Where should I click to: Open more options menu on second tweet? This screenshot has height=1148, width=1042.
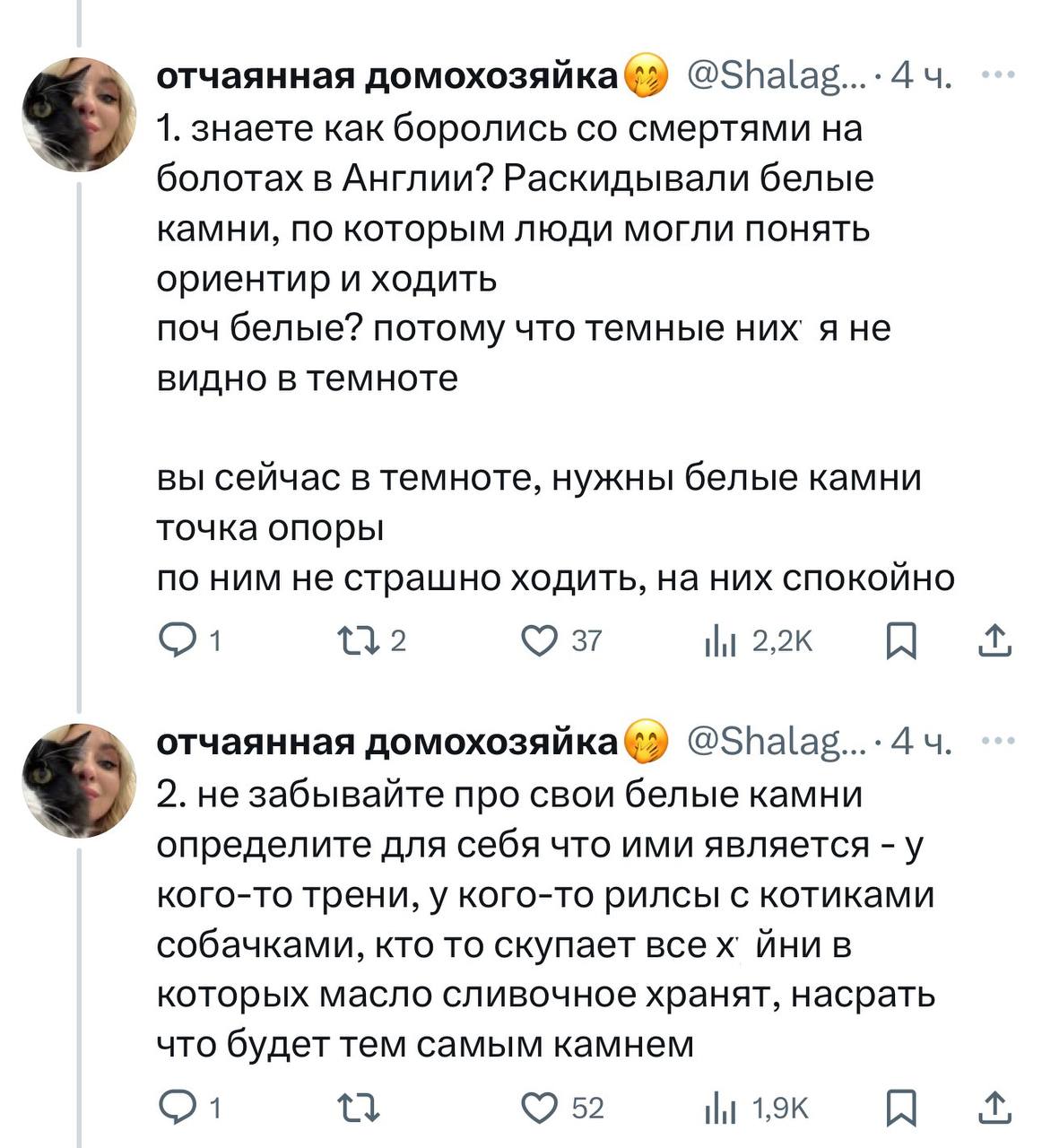coord(999,741)
